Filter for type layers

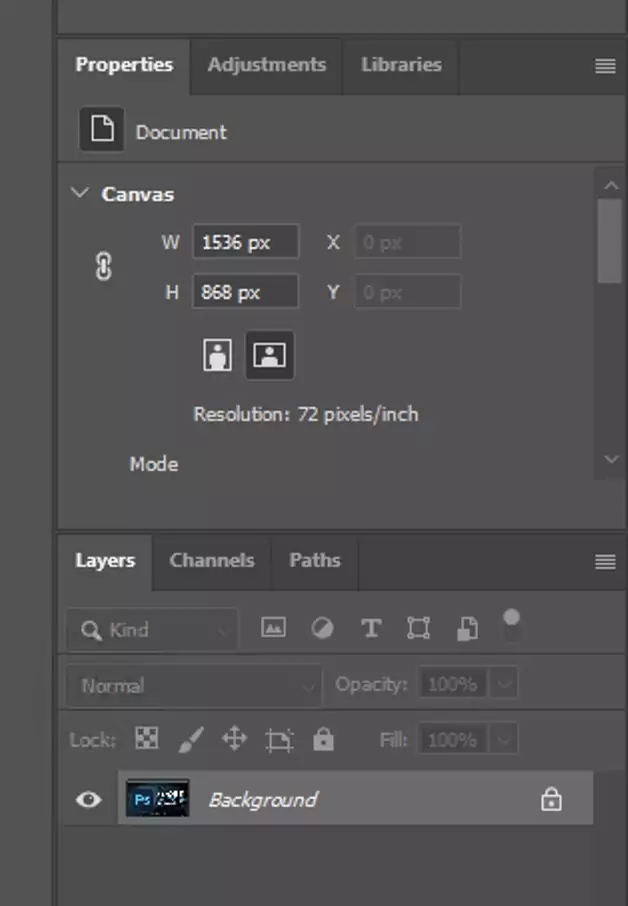click(371, 628)
